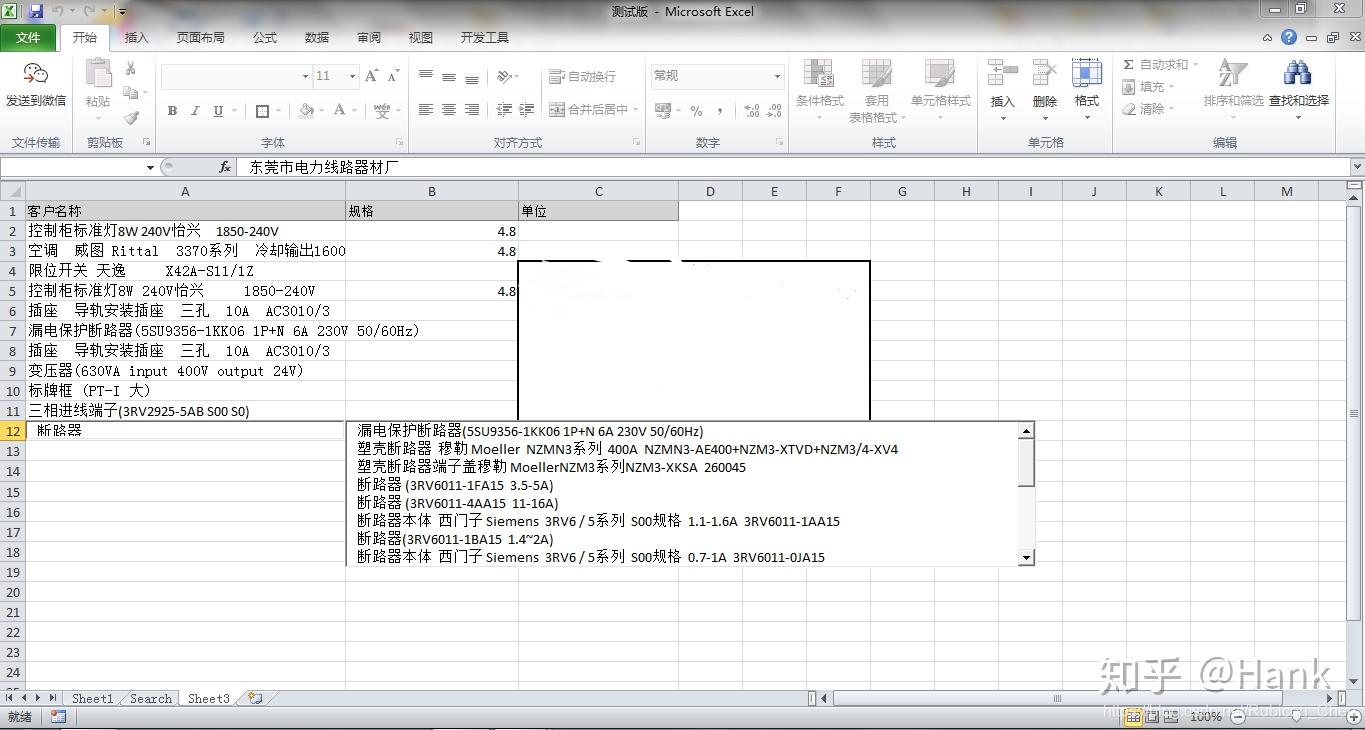Switch to the Search sheet tab

tap(151, 699)
